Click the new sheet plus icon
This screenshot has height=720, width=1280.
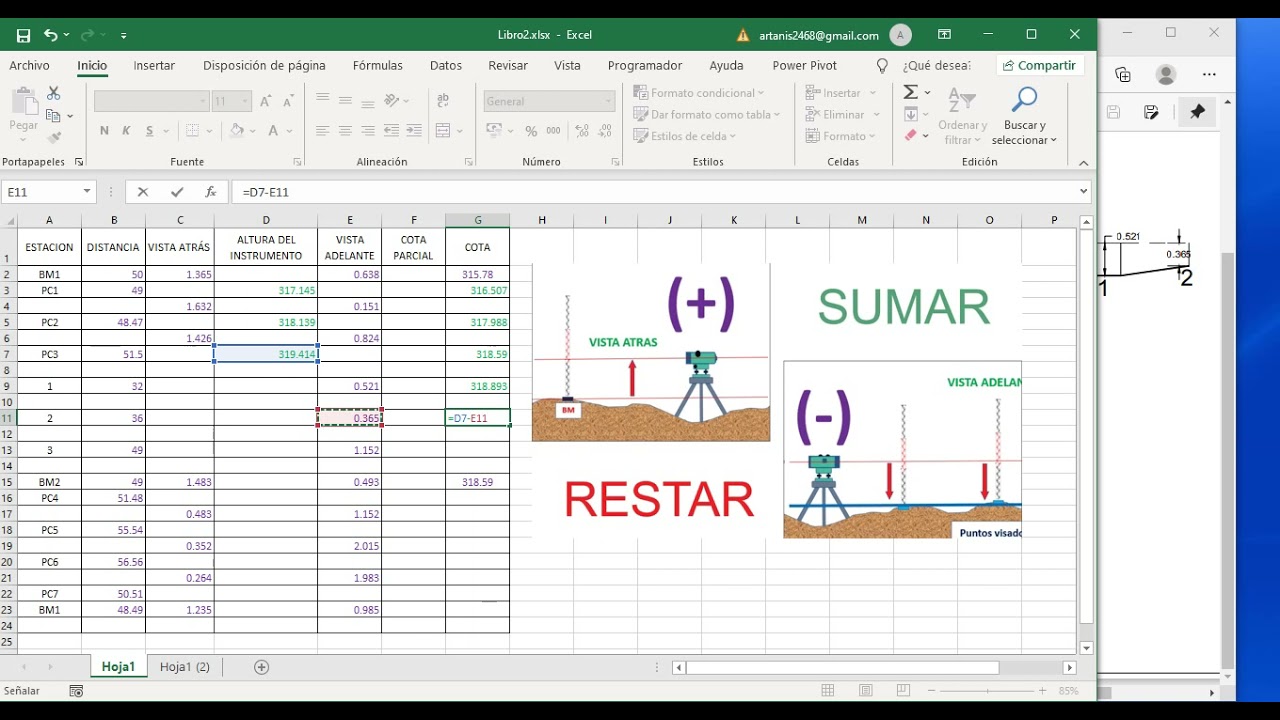(x=262, y=667)
